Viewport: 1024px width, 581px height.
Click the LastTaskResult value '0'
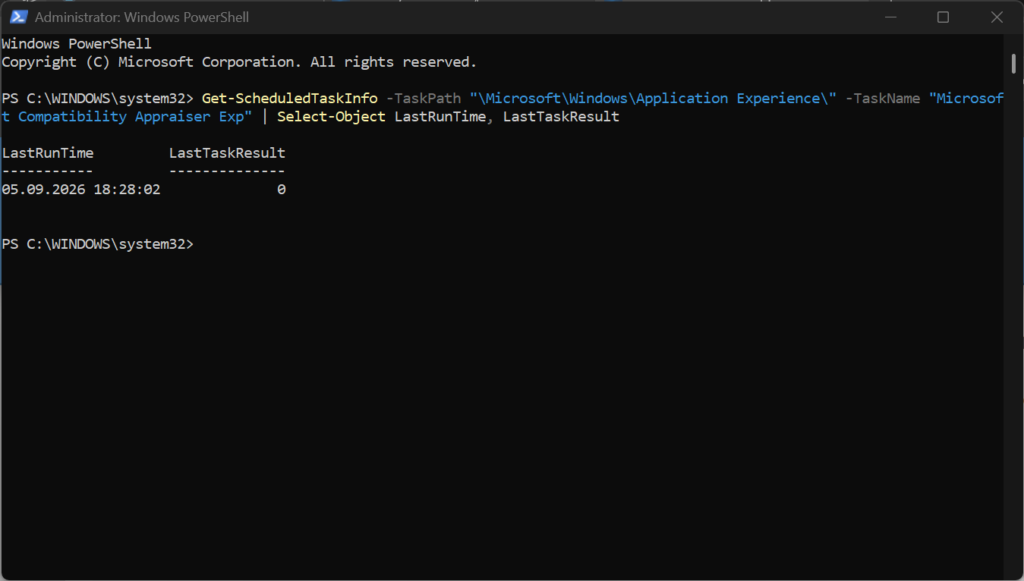pos(281,189)
